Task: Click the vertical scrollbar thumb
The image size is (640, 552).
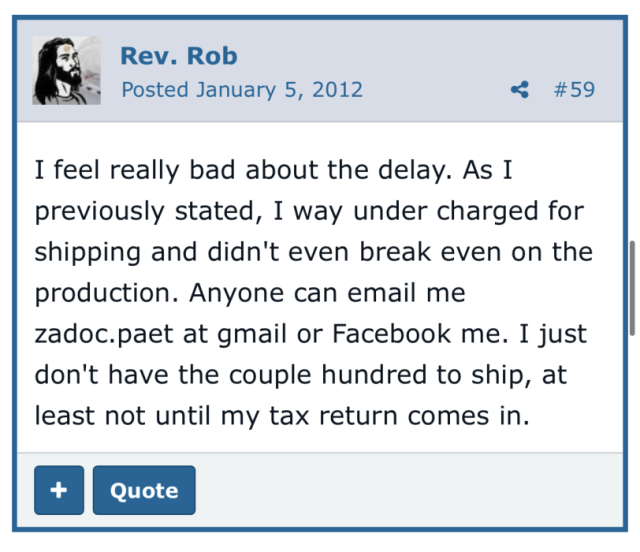Action: pos(631,288)
